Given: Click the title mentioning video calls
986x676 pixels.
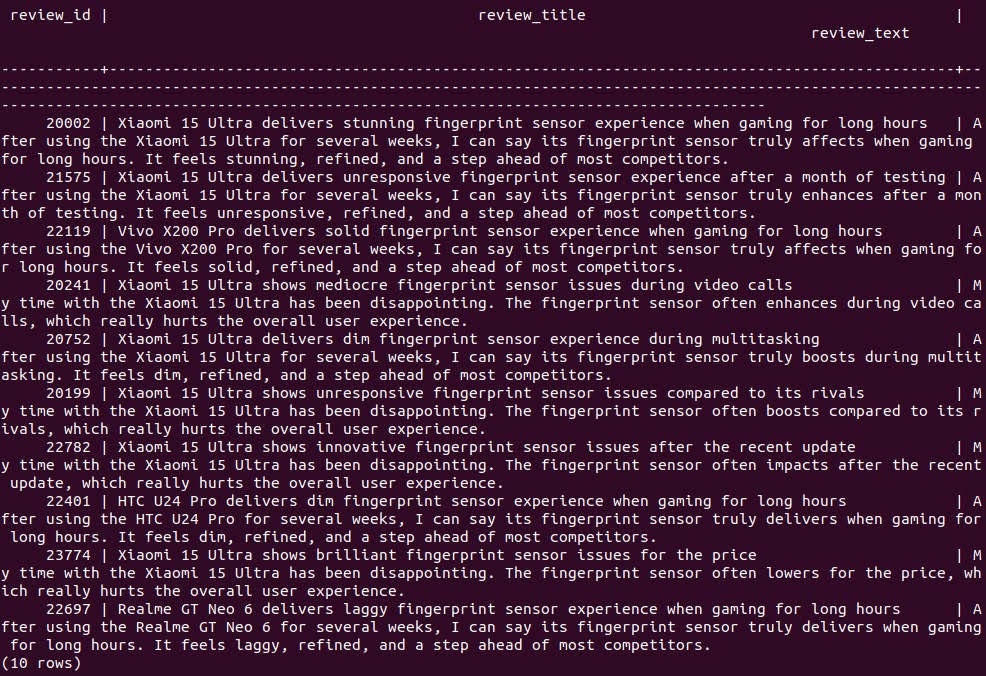Looking at the screenshot, I should [455, 285].
